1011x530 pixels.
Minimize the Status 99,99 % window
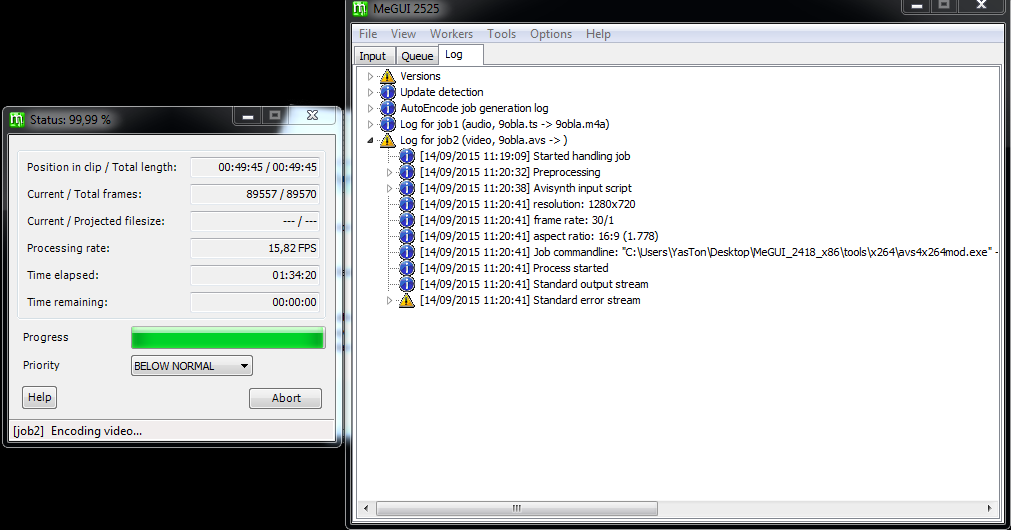coord(248,115)
